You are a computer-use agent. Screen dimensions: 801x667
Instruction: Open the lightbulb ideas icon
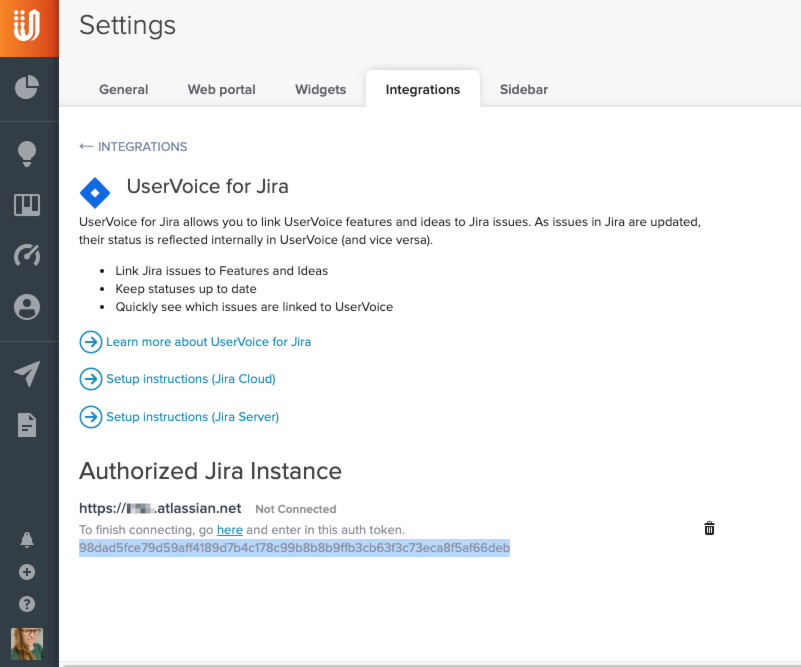27,153
